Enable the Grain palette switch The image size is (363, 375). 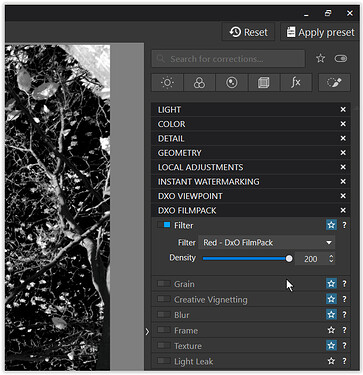pos(164,284)
